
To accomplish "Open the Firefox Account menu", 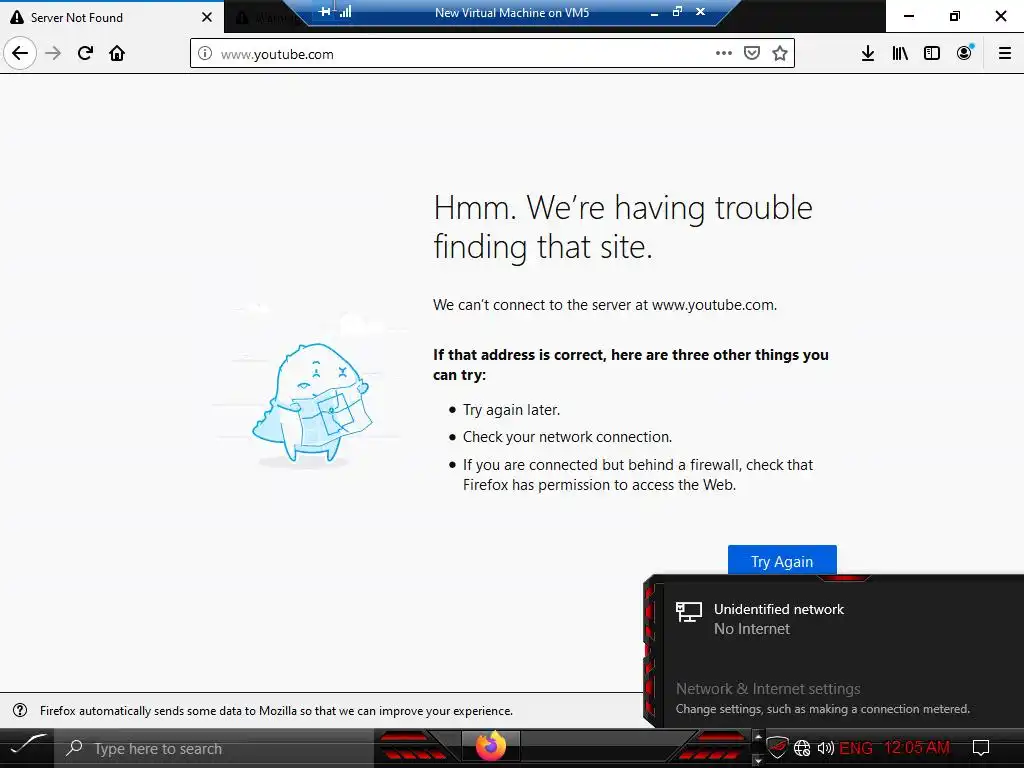I will pos(965,54).
